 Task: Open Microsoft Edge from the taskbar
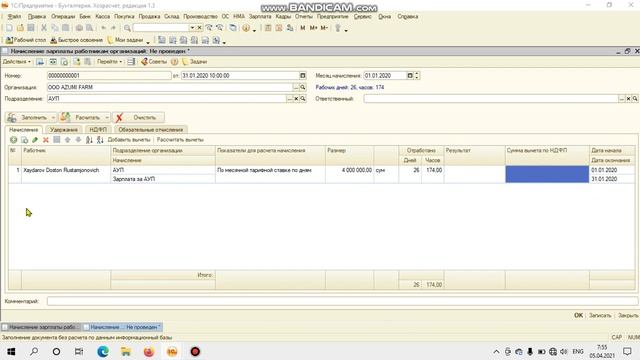click(x=103, y=351)
